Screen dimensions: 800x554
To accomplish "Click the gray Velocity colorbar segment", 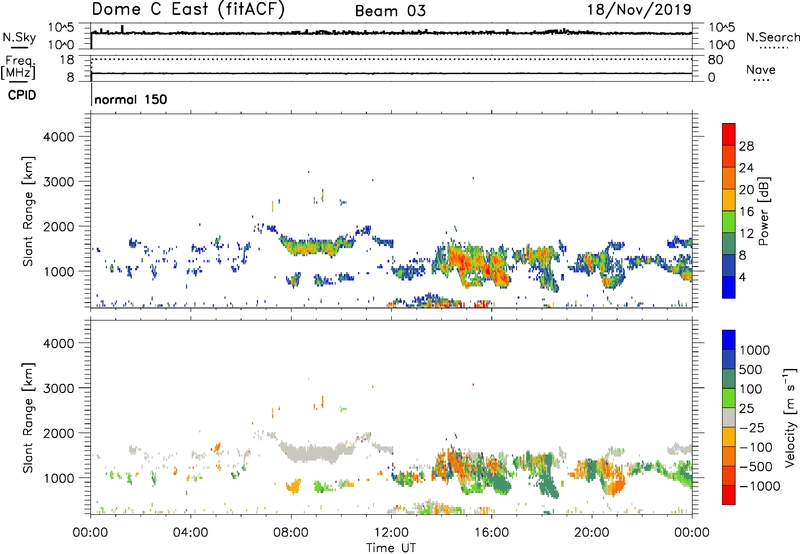I will tap(729, 417).
